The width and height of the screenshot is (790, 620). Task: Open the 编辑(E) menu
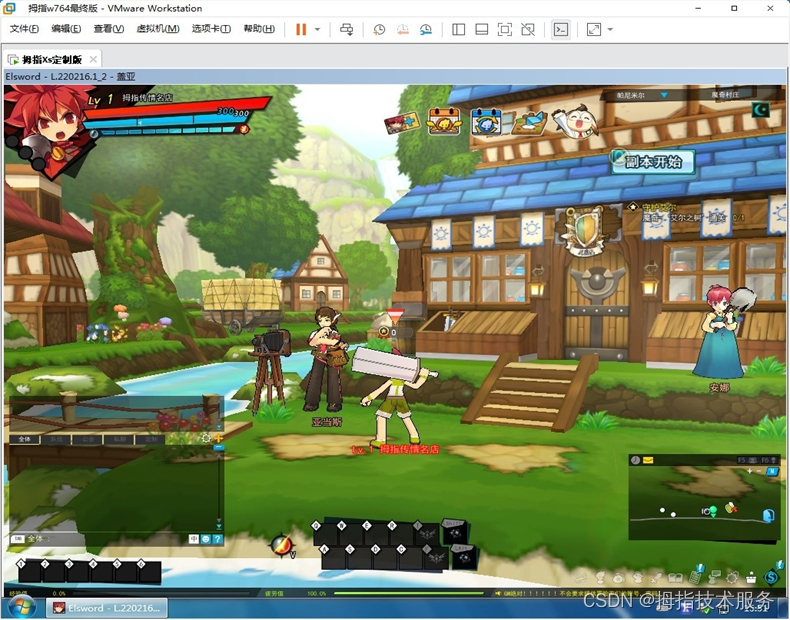pos(66,29)
